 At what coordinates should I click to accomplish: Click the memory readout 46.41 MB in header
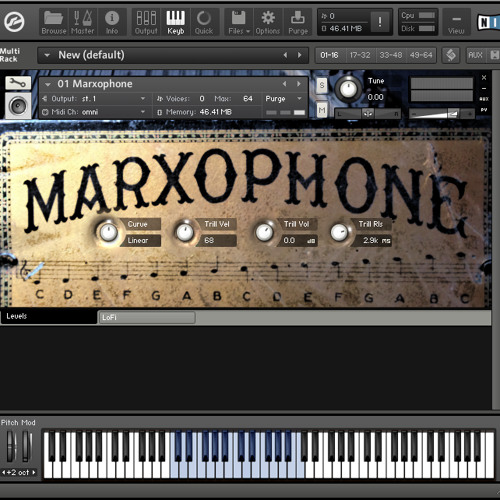[x=345, y=29]
